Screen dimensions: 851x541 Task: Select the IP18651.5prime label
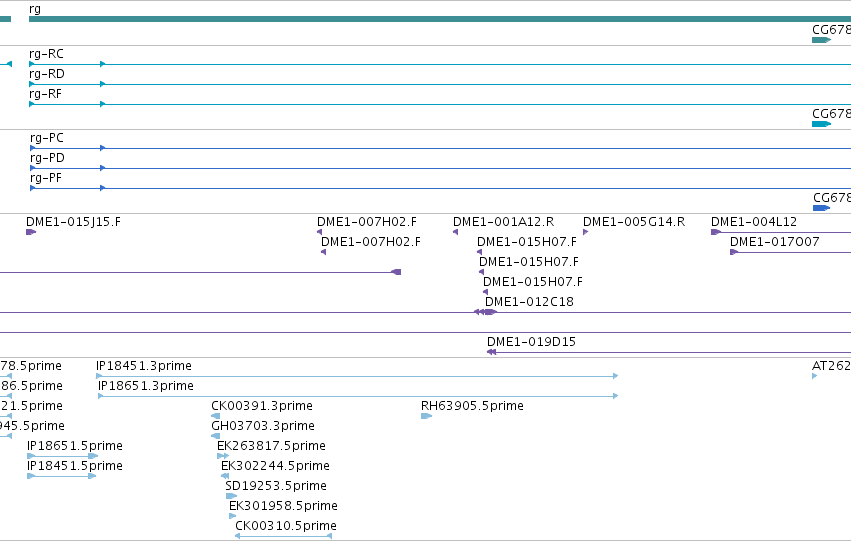coord(75,446)
